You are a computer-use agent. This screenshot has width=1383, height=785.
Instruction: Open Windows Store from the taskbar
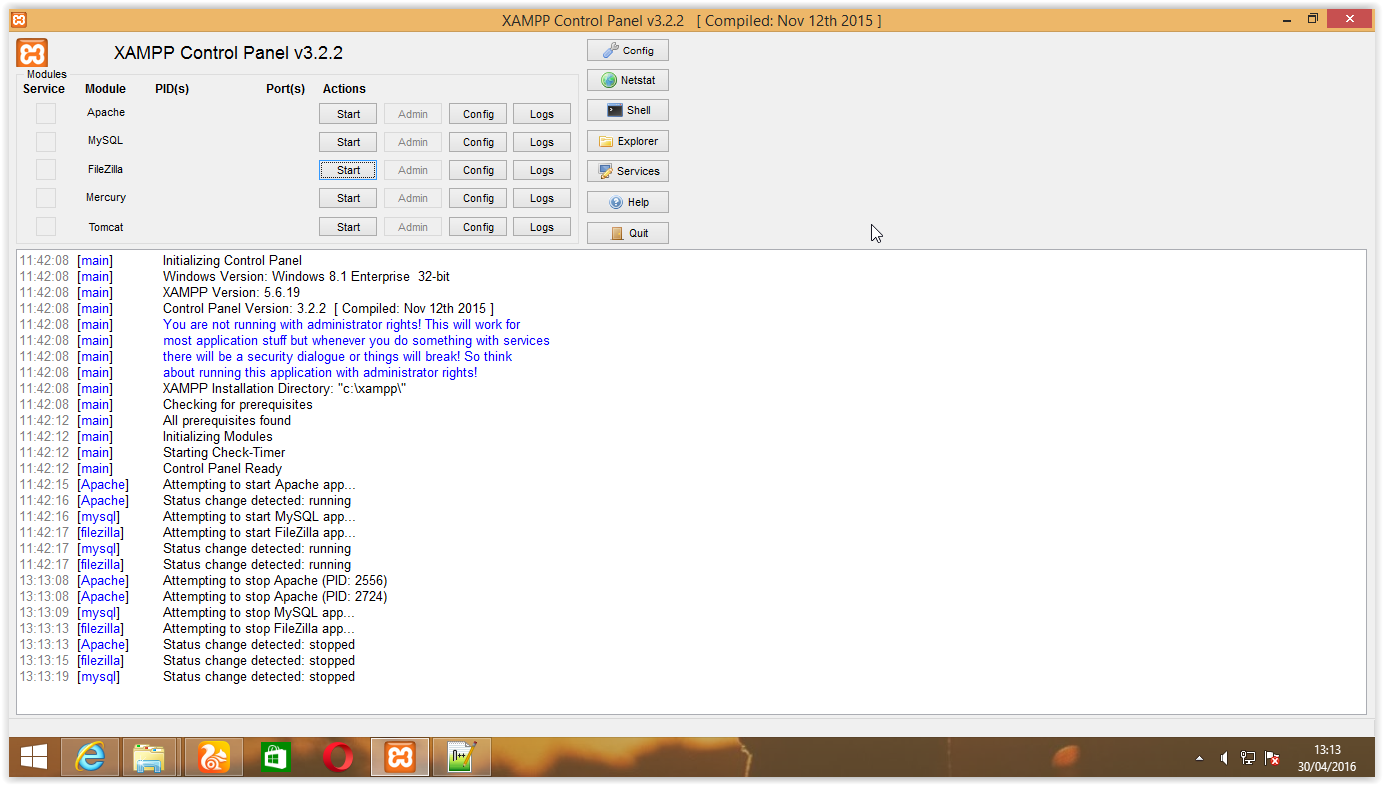click(276, 757)
